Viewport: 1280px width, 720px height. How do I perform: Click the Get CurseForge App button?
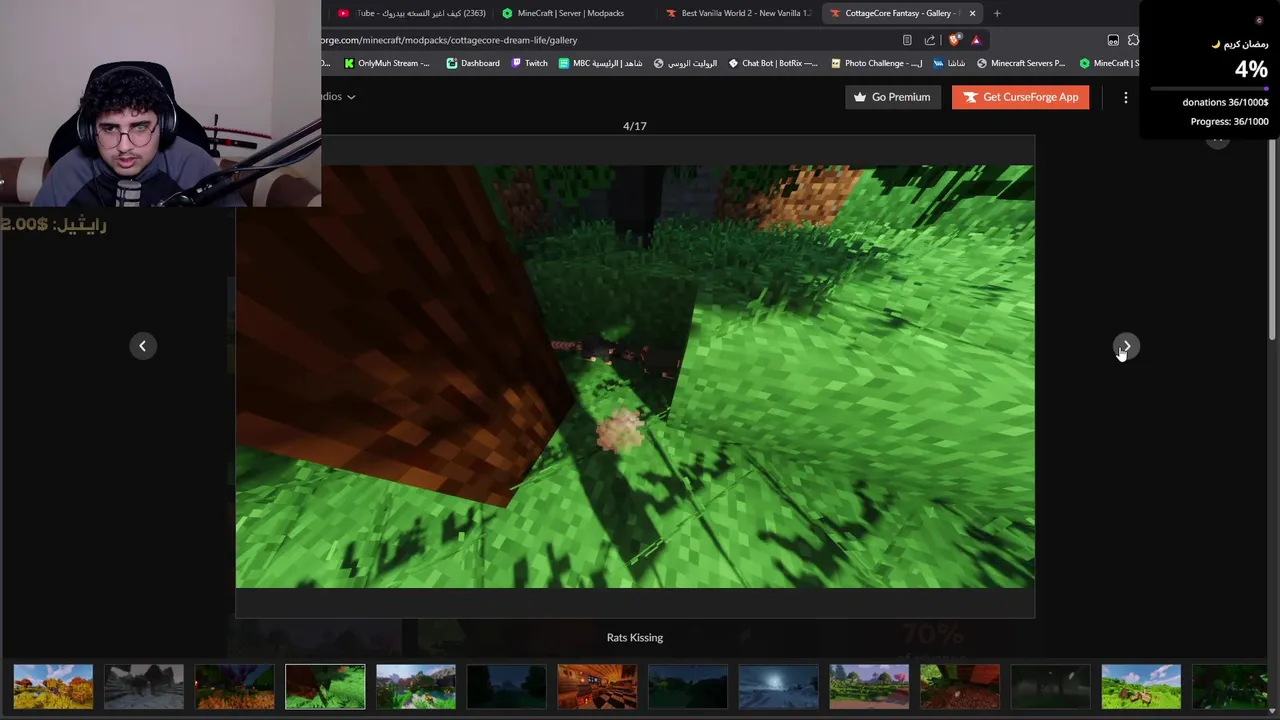[x=1021, y=97]
